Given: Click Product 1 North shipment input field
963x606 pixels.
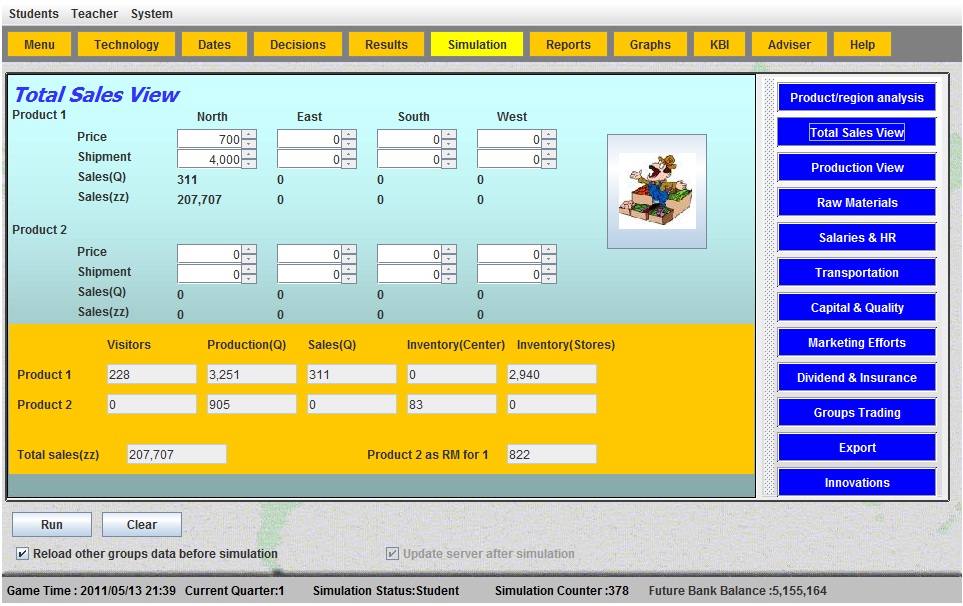Looking at the screenshot, I should tap(209, 159).
